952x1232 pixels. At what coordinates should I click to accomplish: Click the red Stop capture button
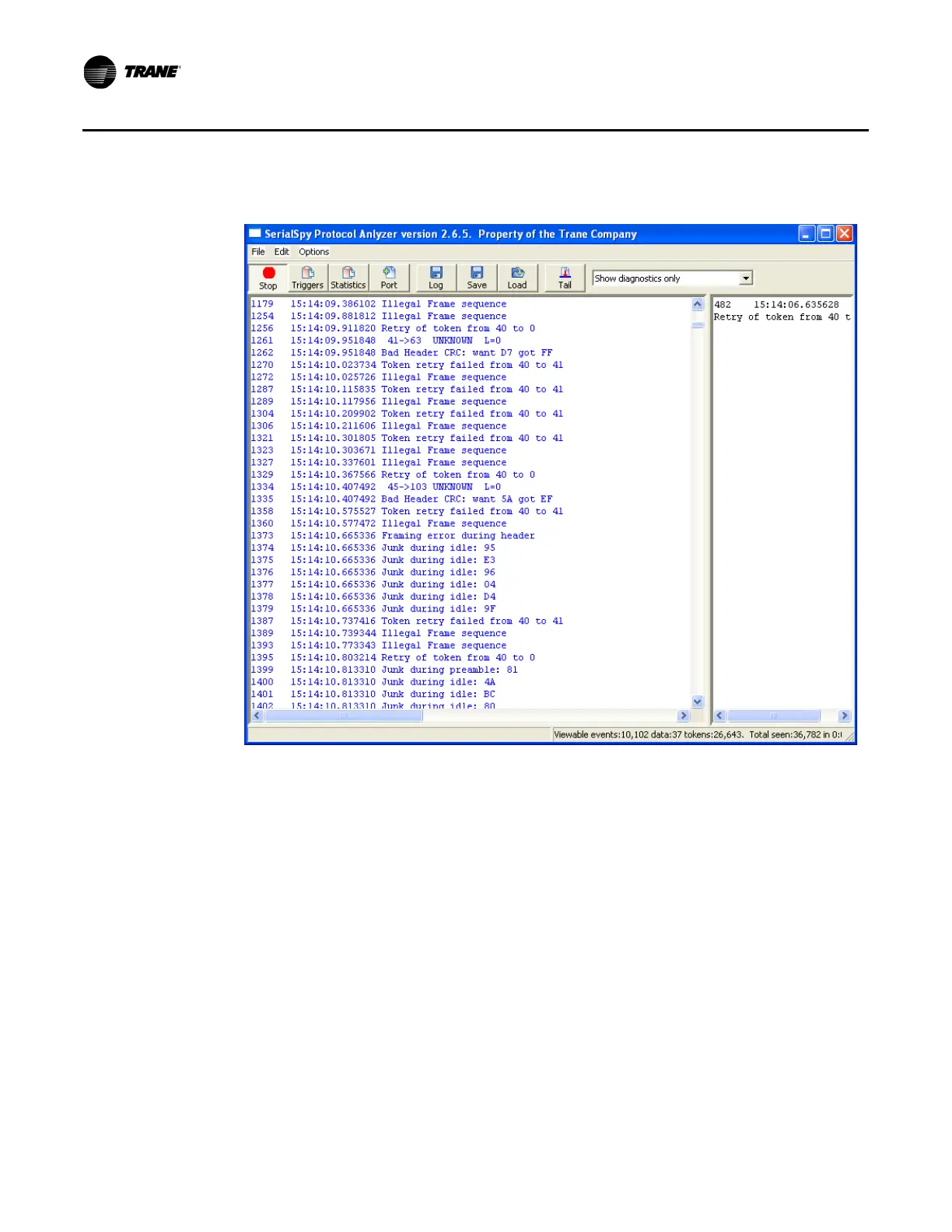(x=268, y=278)
